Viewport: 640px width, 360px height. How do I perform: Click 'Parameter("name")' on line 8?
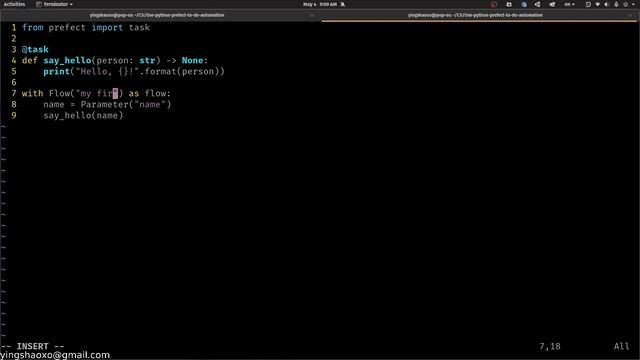coord(126,104)
